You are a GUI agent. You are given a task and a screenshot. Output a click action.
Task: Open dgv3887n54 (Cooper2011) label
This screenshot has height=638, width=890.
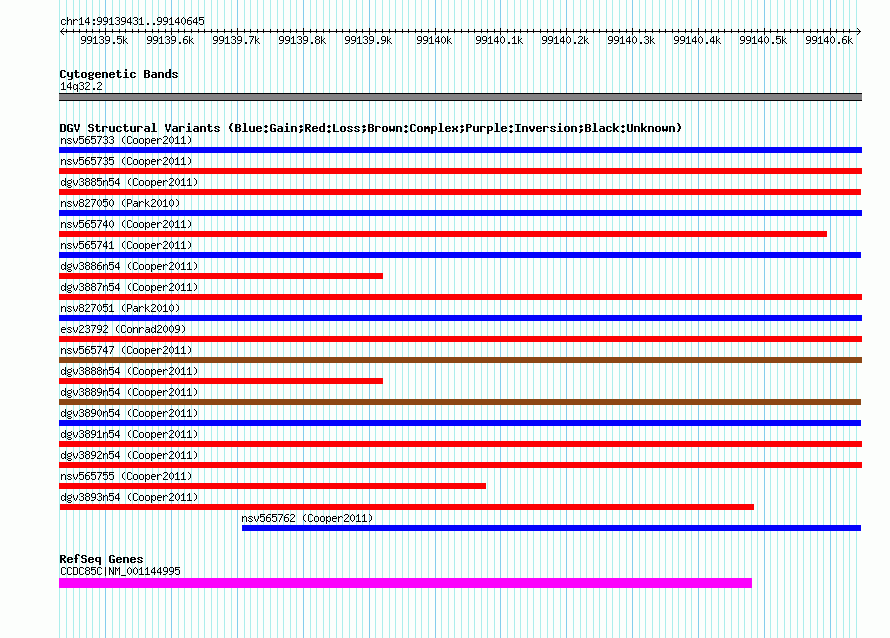point(129,287)
